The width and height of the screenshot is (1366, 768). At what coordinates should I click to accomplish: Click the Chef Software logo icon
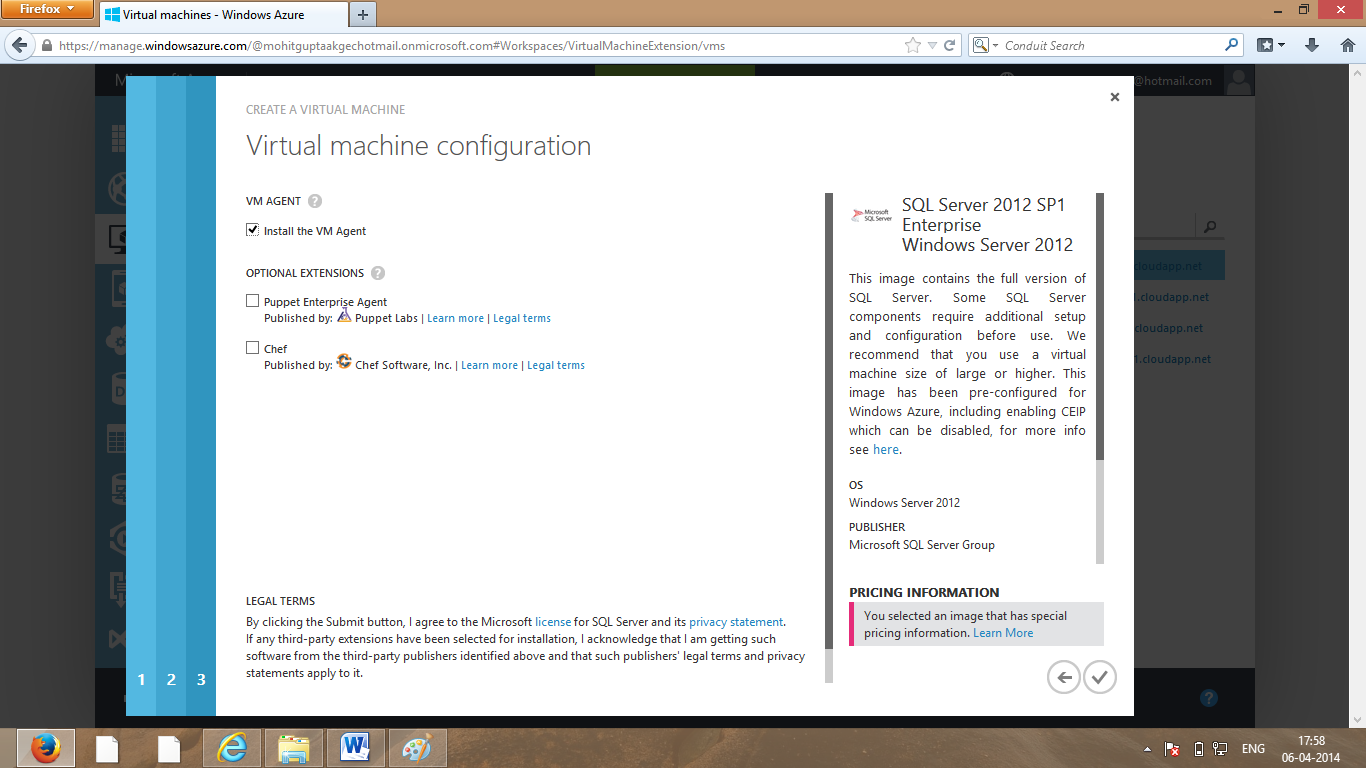(x=344, y=362)
